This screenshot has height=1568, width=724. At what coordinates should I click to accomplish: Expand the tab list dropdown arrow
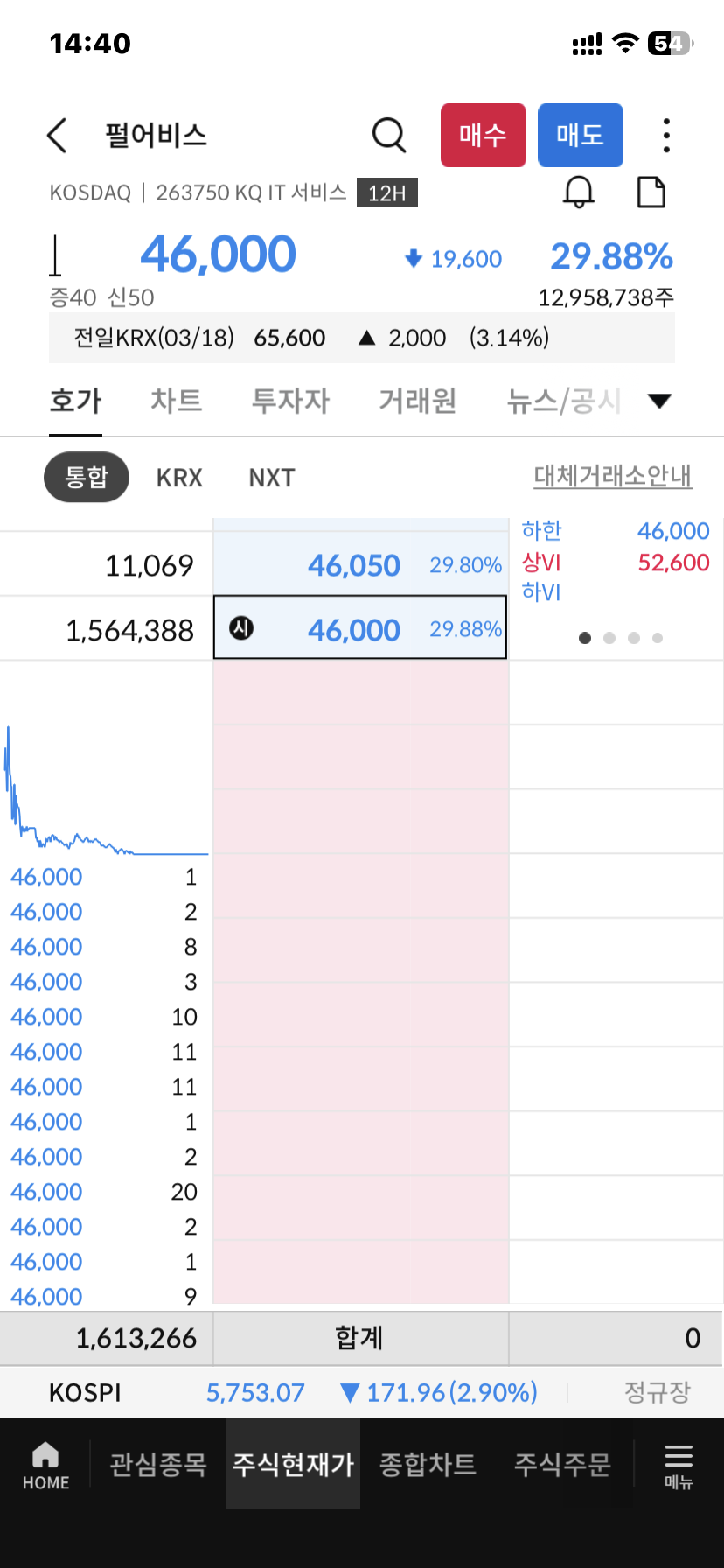coord(659,401)
